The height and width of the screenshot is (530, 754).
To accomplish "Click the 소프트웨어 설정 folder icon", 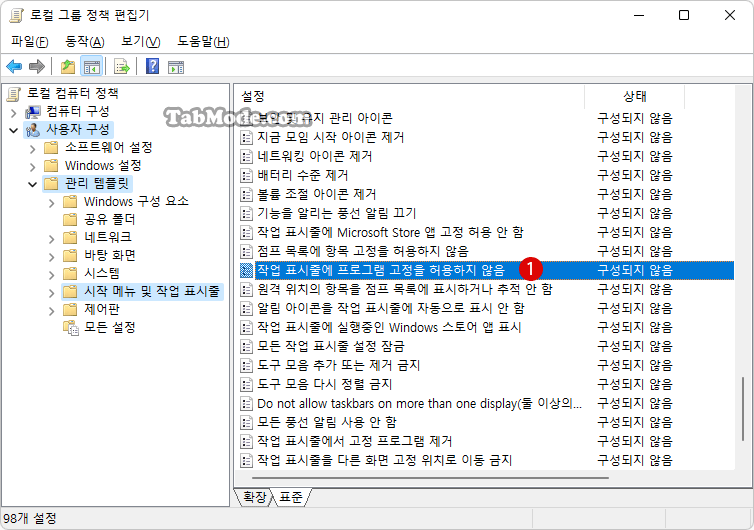I will click(51, 147).
